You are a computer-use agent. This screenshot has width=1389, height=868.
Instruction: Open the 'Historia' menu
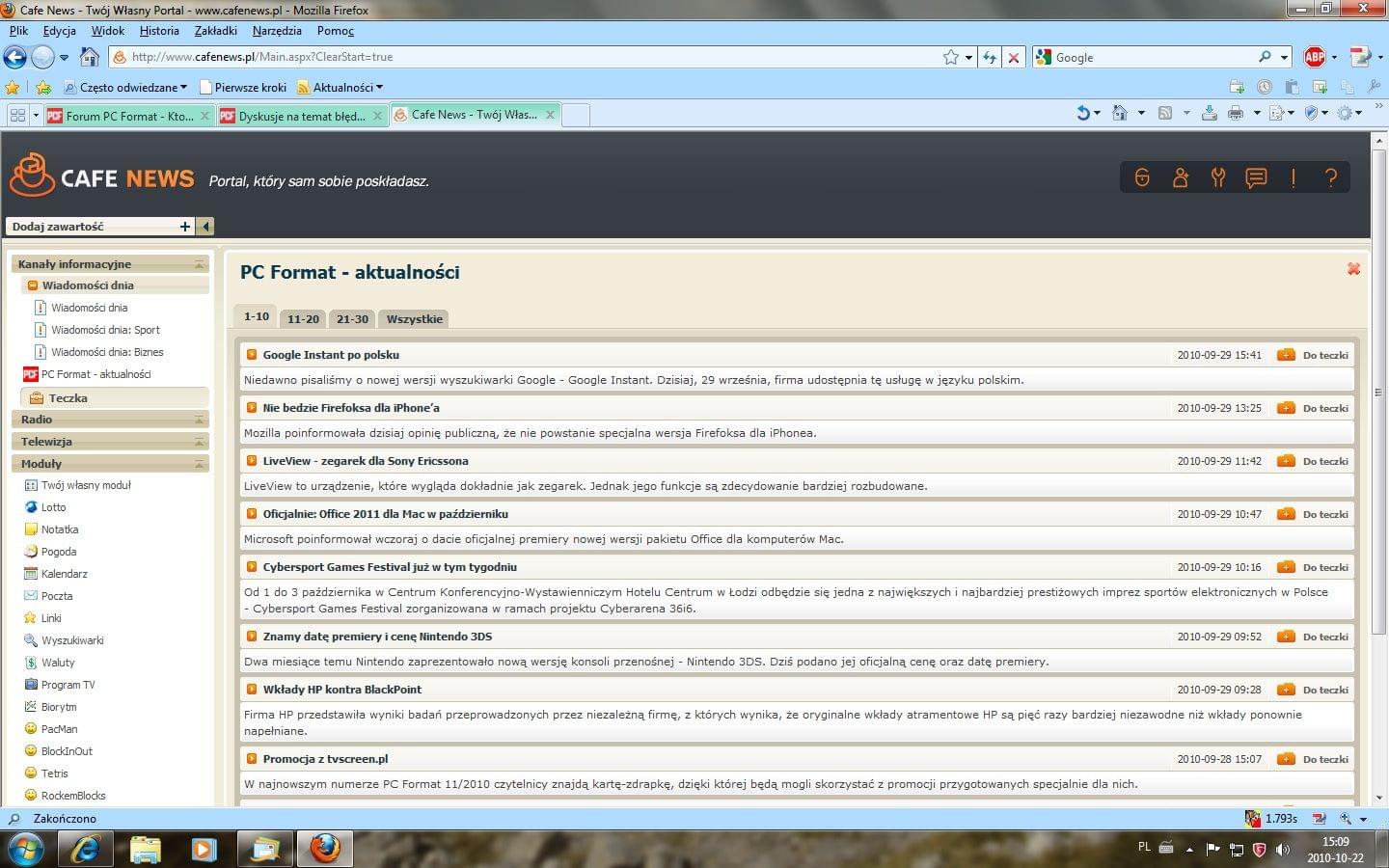[x=159, y=31]
